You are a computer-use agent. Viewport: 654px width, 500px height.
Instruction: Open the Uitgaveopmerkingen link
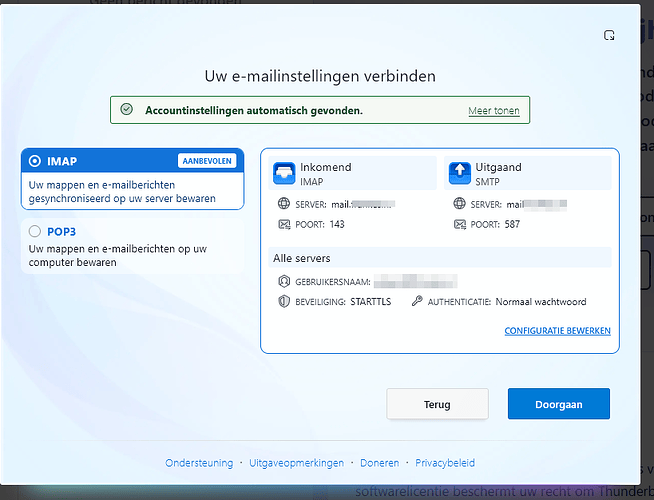(296, 463)
